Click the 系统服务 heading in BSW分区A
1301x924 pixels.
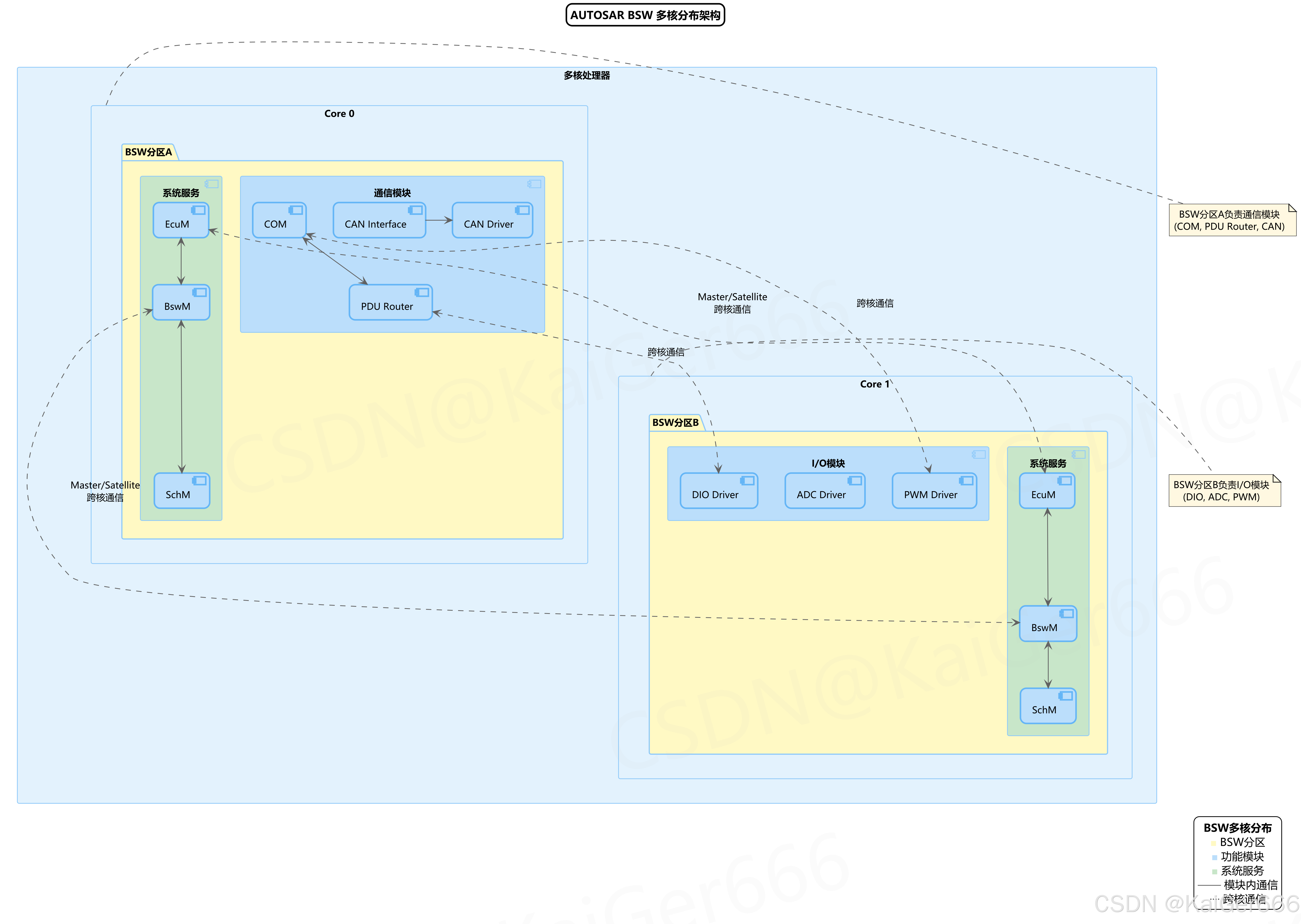tap(181, 193)
